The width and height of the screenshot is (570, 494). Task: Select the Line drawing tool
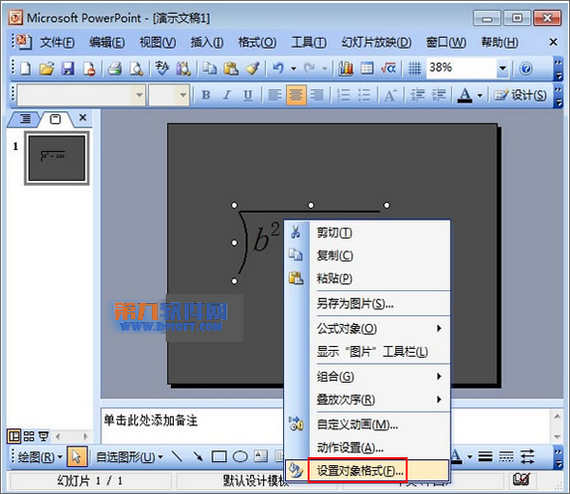(177, 457)
